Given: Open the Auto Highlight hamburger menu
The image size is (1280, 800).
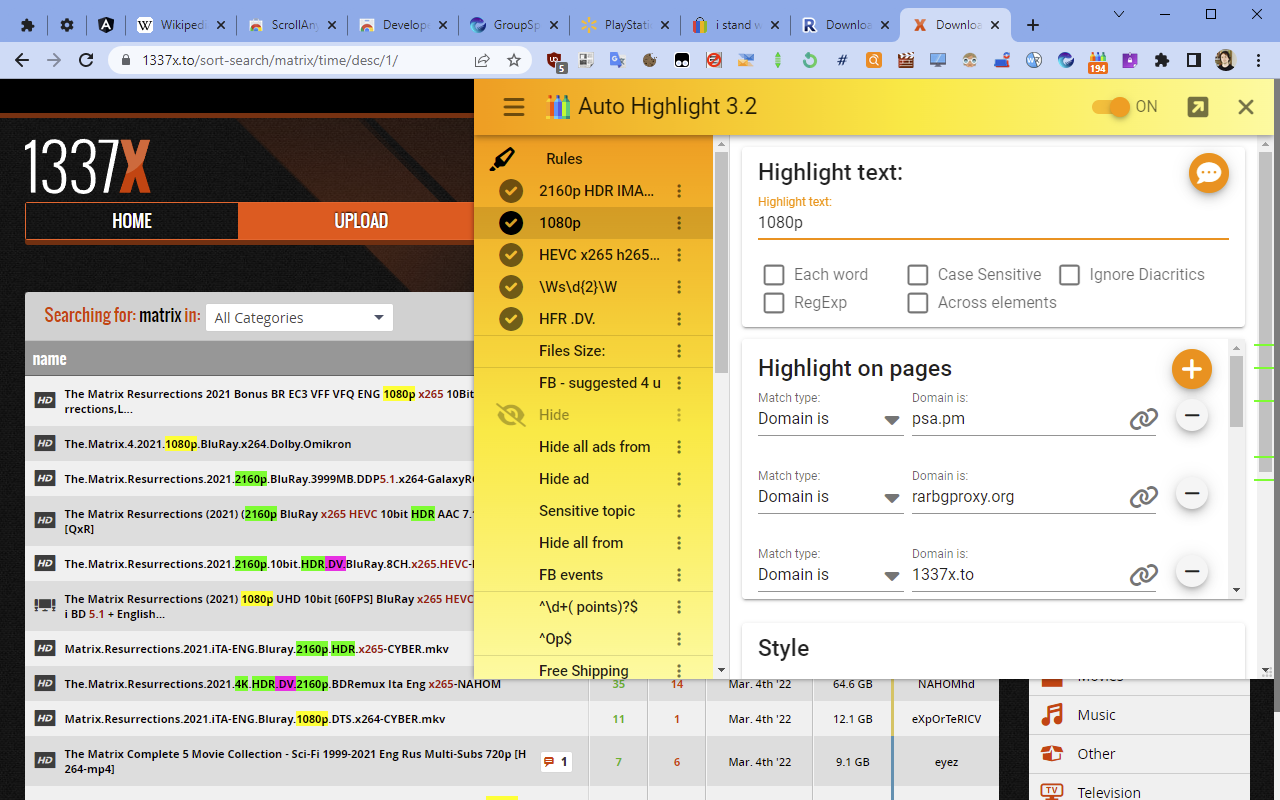Looking at the screenshot, I should tap(513, 106).
